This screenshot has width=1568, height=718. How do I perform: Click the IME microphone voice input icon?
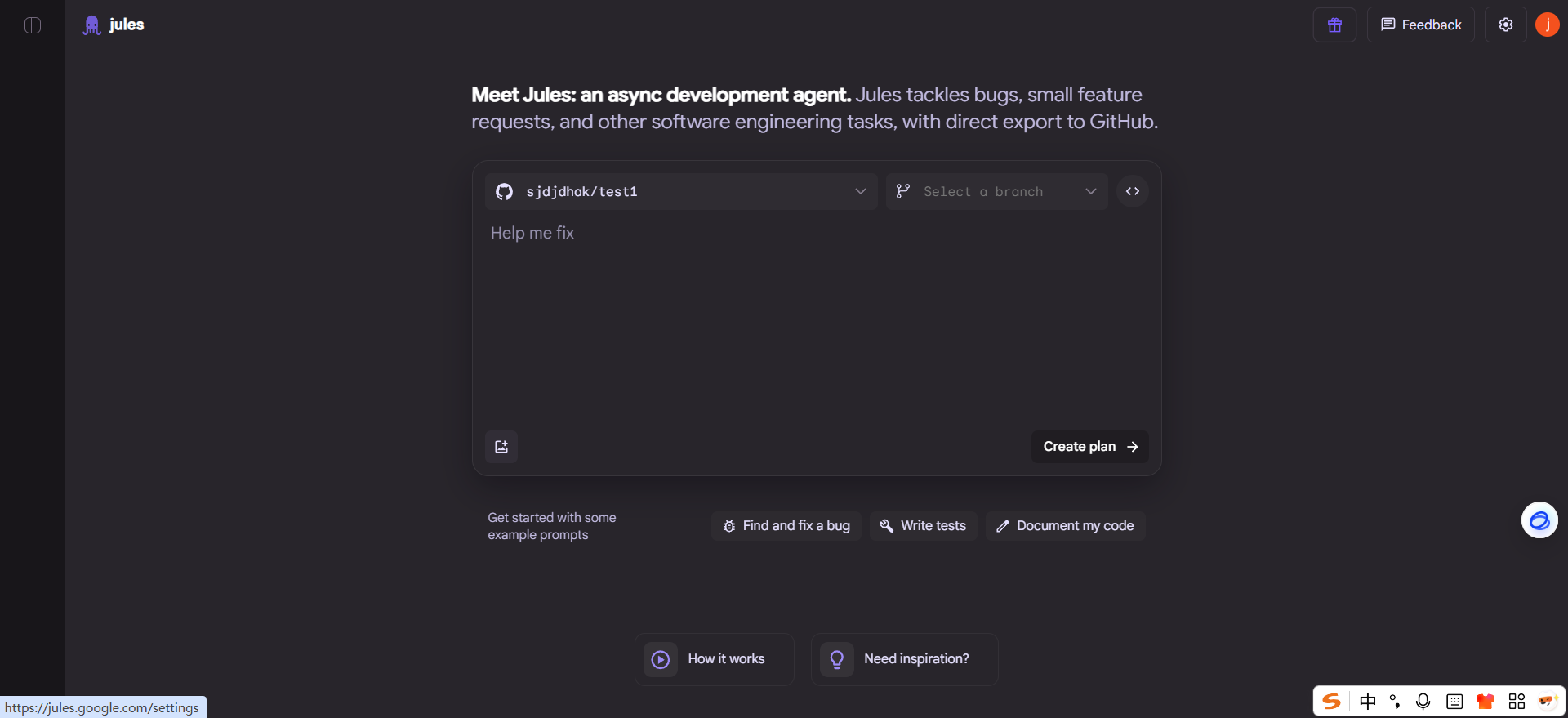[x=1423, y=701]
